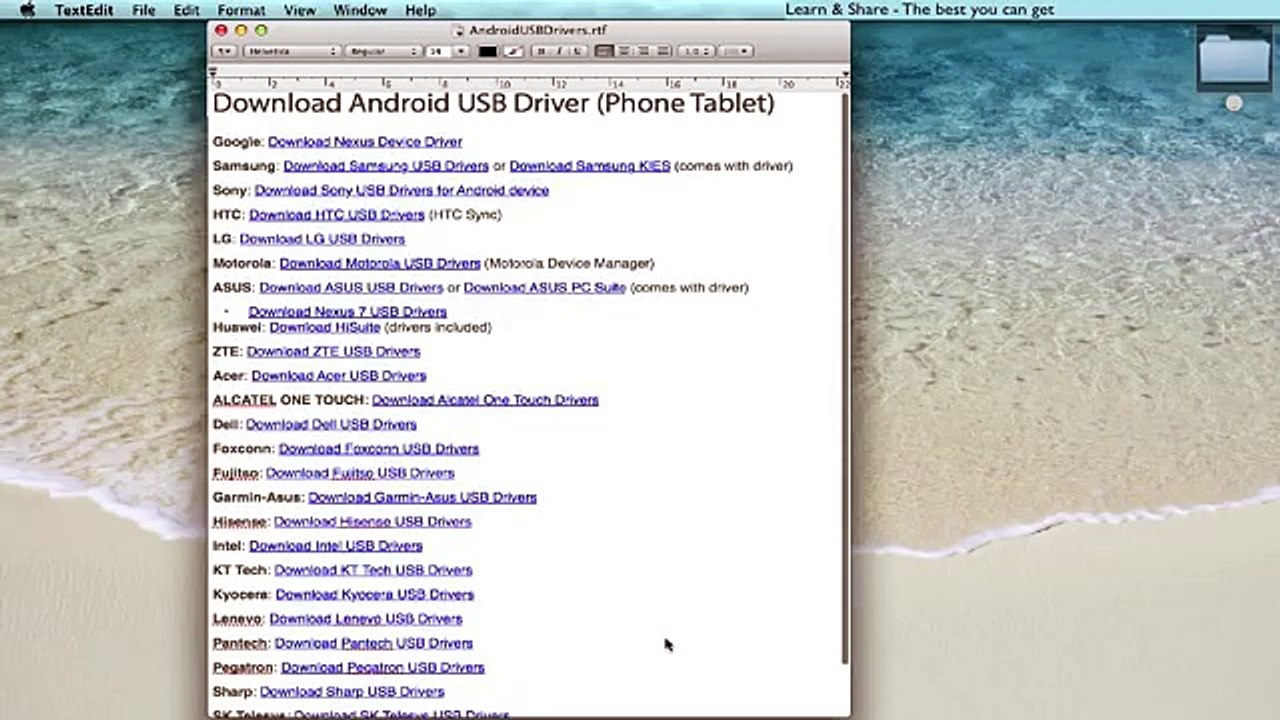Image resolution: width=1280 pixels, height=720 pixels.
Task: Click the font size field showing 14
Action: pyautogui.click(x=440, y=51)
